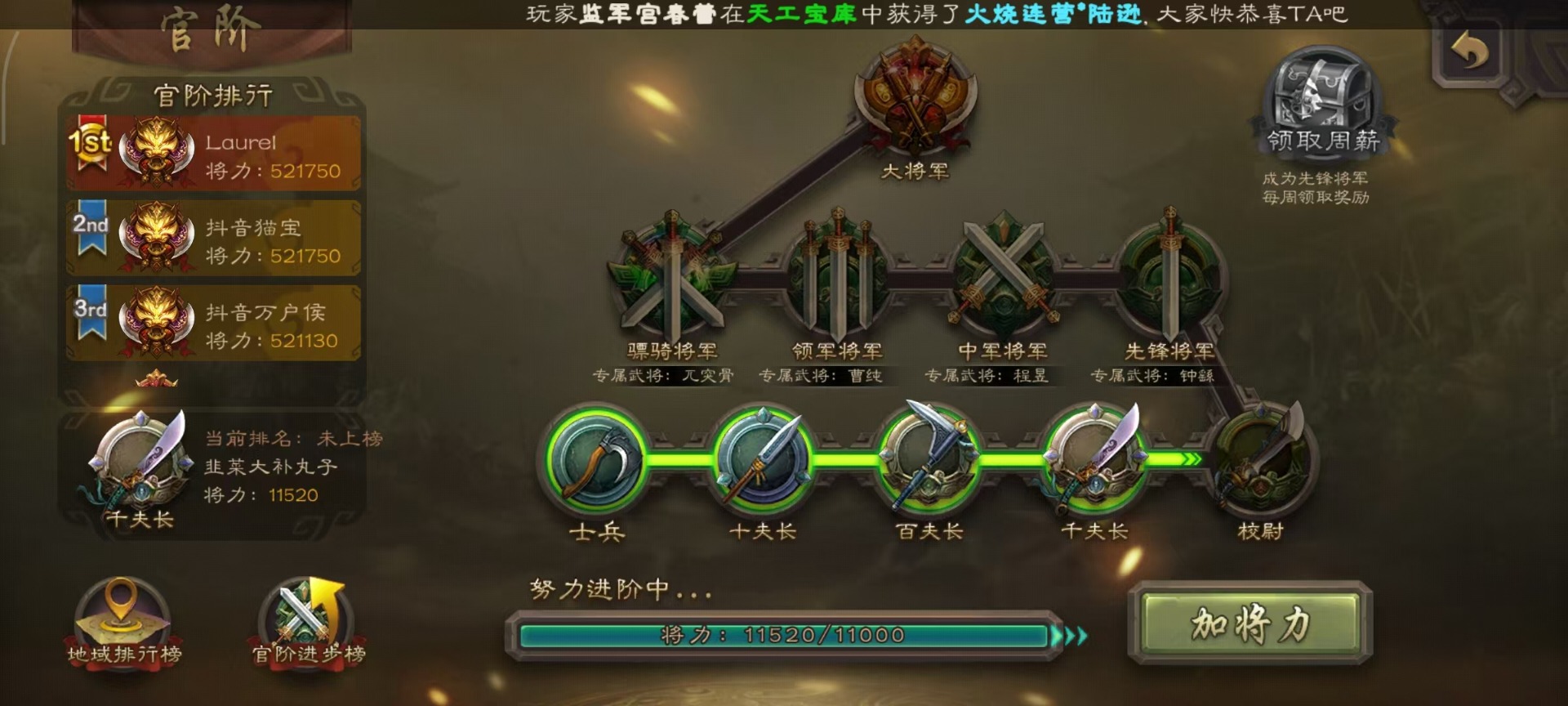
Task: View third place player 抖音万户侯
Action: pos(214,324)
